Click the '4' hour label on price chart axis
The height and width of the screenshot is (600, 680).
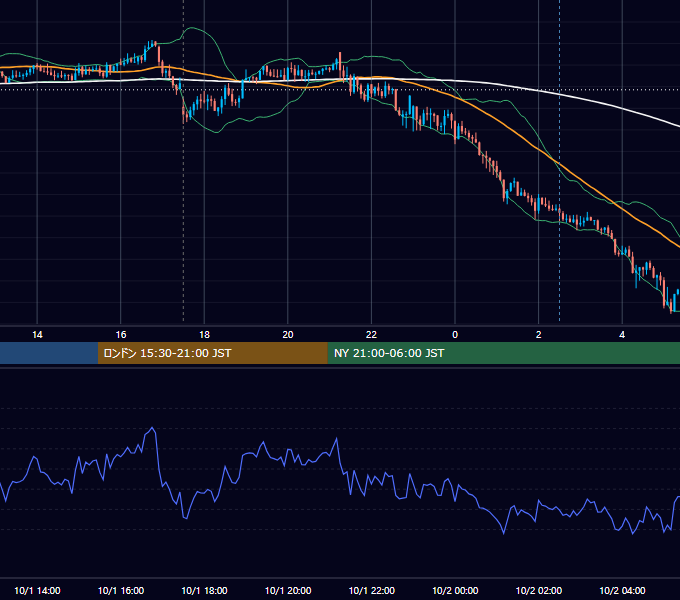click(x=622, y=335)
